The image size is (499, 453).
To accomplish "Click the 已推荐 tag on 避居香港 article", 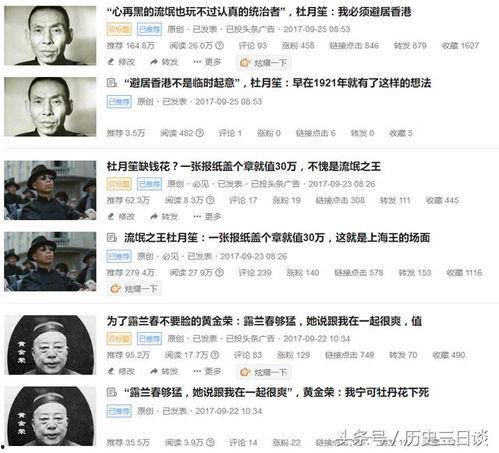I will [119, 101].
